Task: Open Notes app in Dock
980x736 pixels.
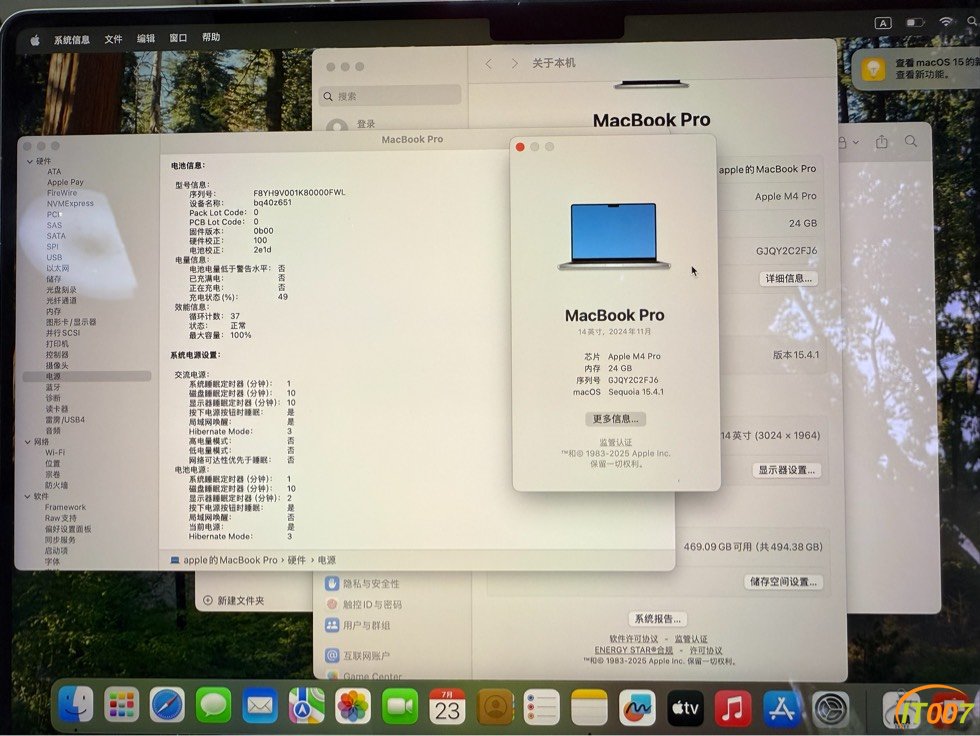Action: click(x=589, y=708)
